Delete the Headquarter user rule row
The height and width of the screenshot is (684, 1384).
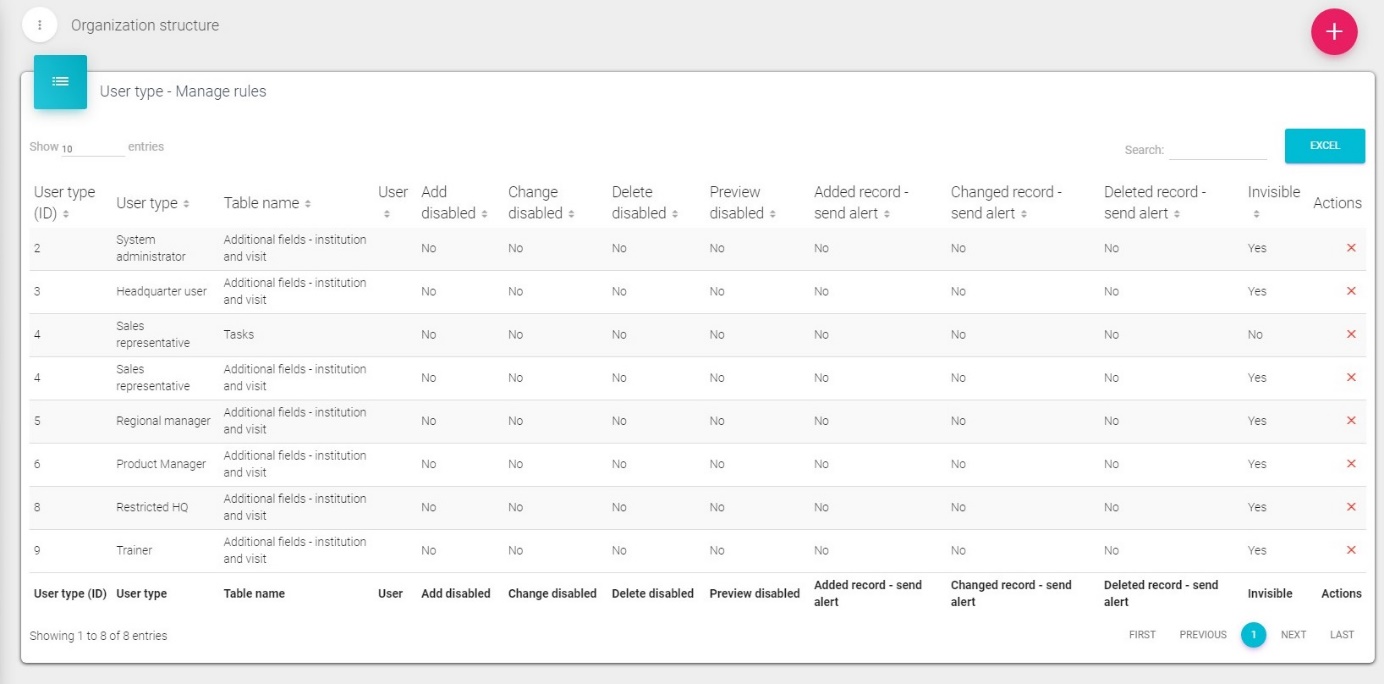point(1351,291)
